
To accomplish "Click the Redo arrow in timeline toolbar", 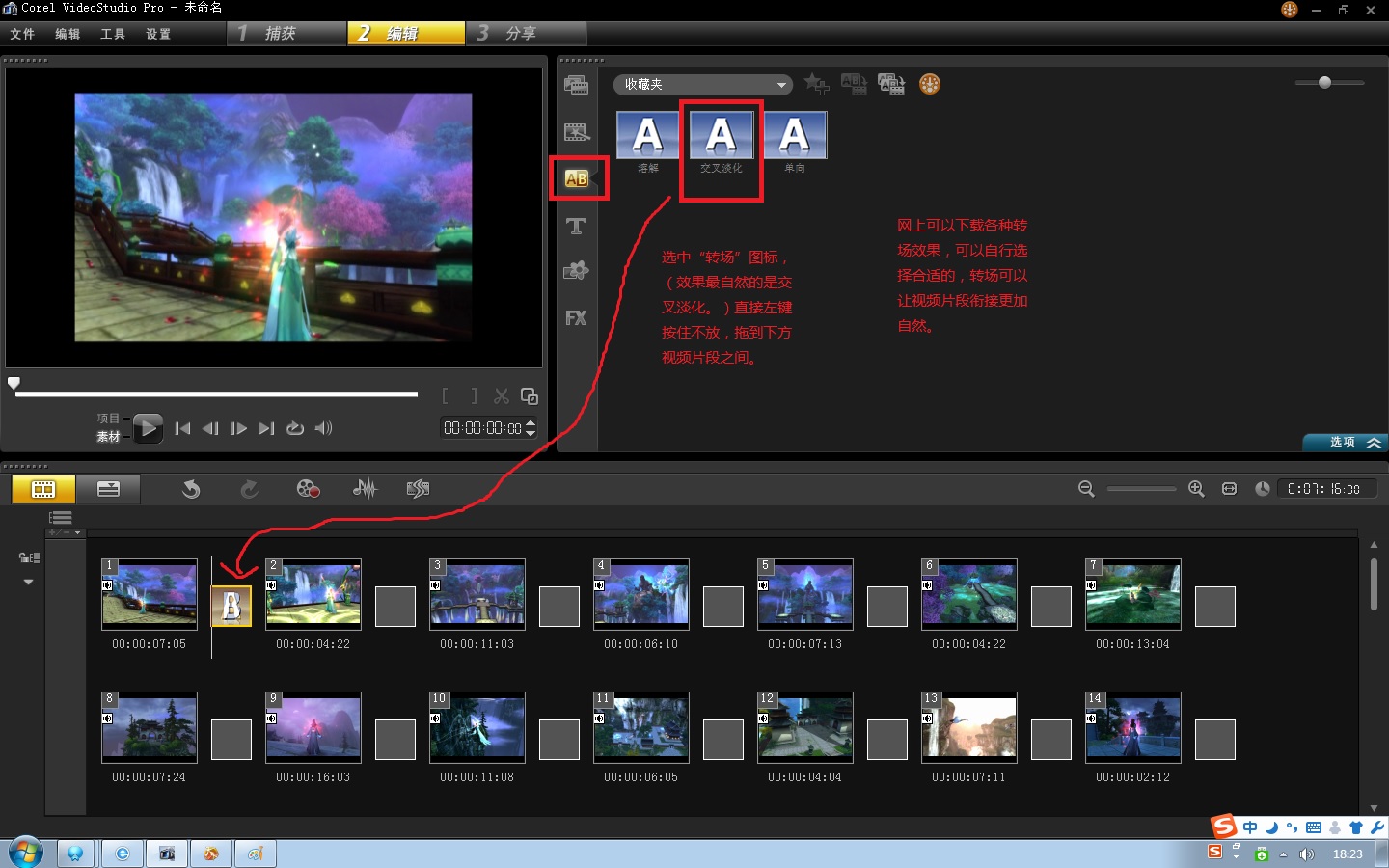I will (249, 489).
